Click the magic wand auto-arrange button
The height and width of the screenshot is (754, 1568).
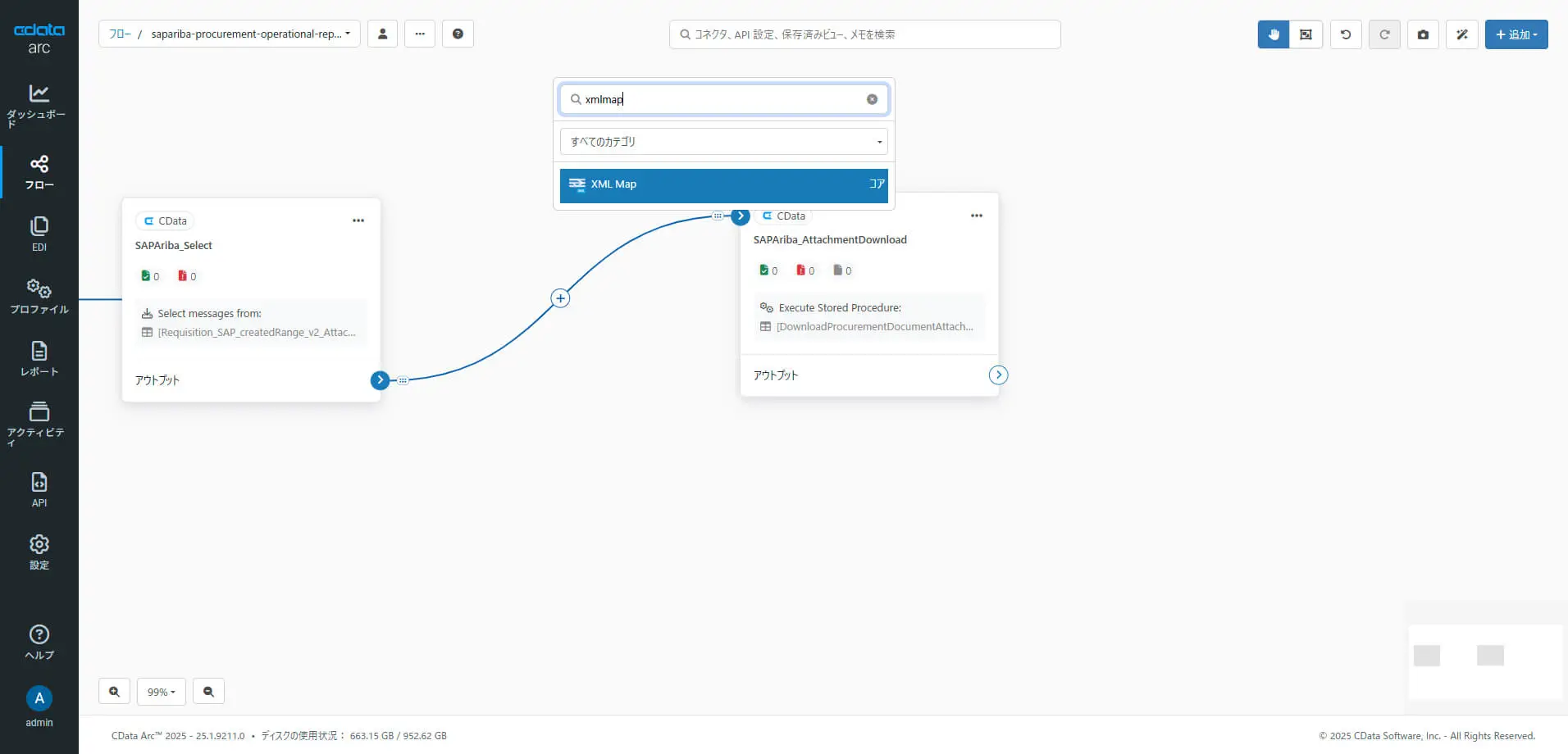1462,34
